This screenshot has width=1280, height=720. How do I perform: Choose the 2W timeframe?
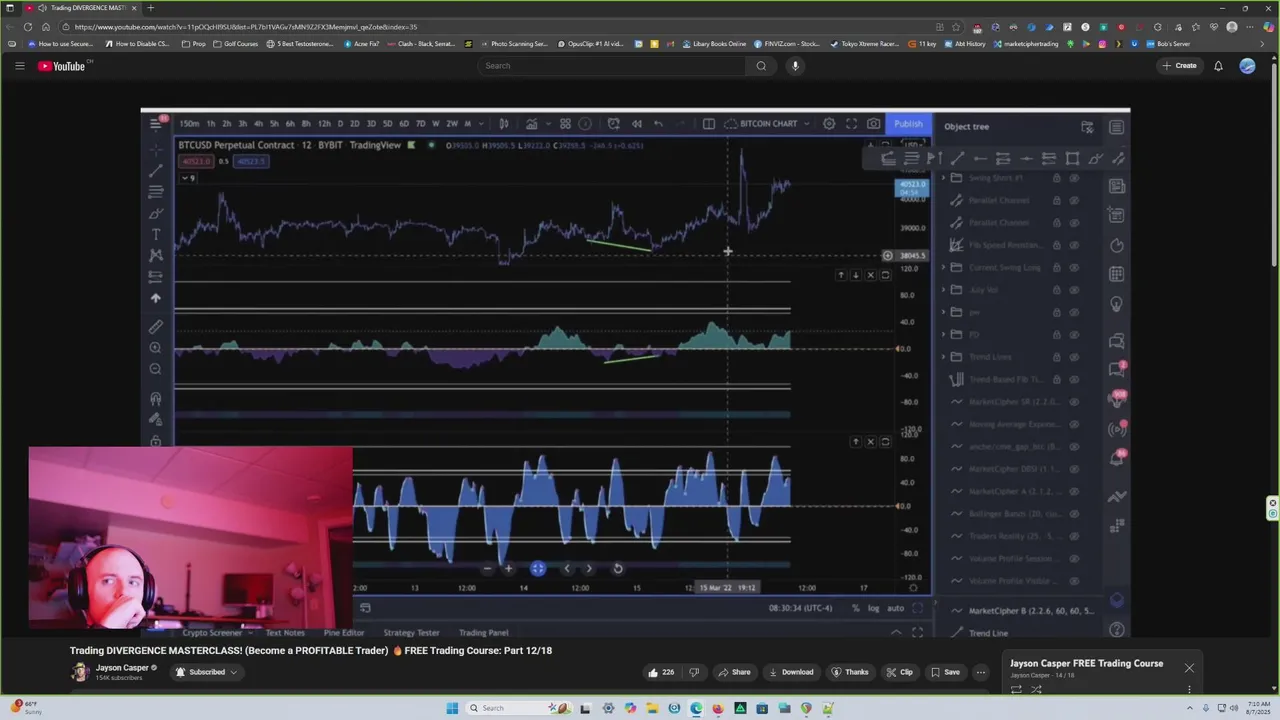452,124
